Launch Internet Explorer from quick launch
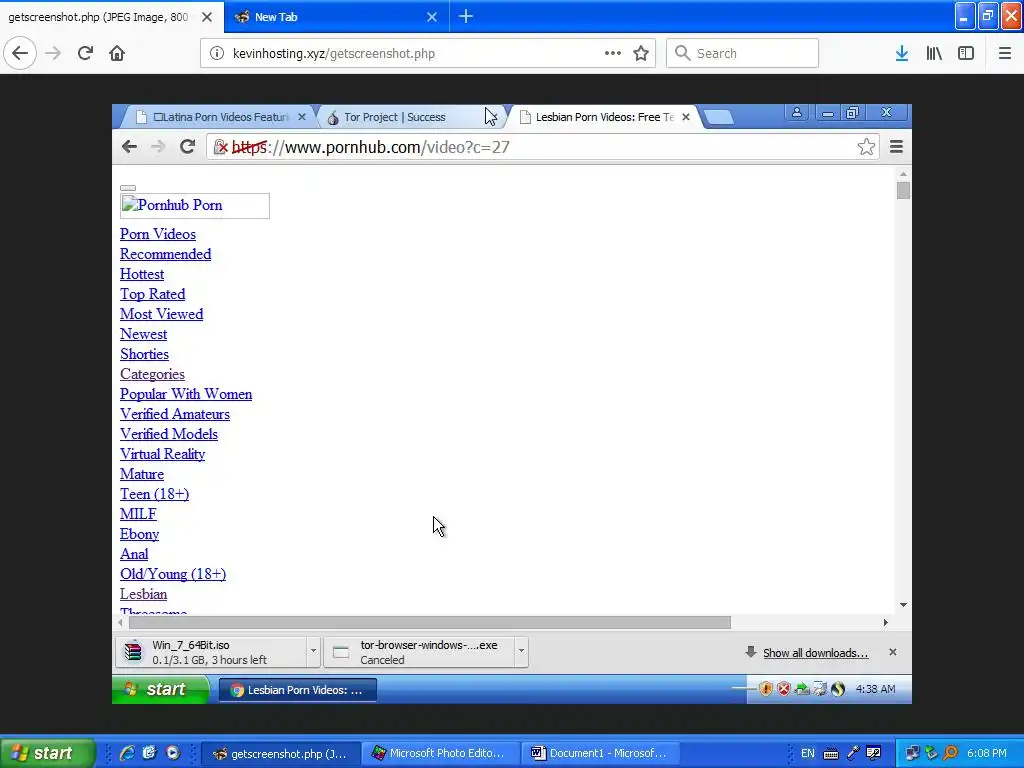 [x=127, y=753]
